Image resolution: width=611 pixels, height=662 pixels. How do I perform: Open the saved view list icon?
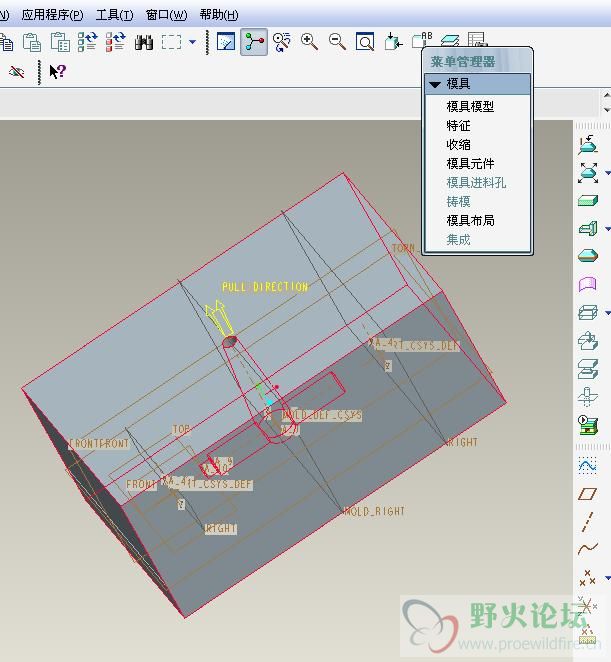421,40
